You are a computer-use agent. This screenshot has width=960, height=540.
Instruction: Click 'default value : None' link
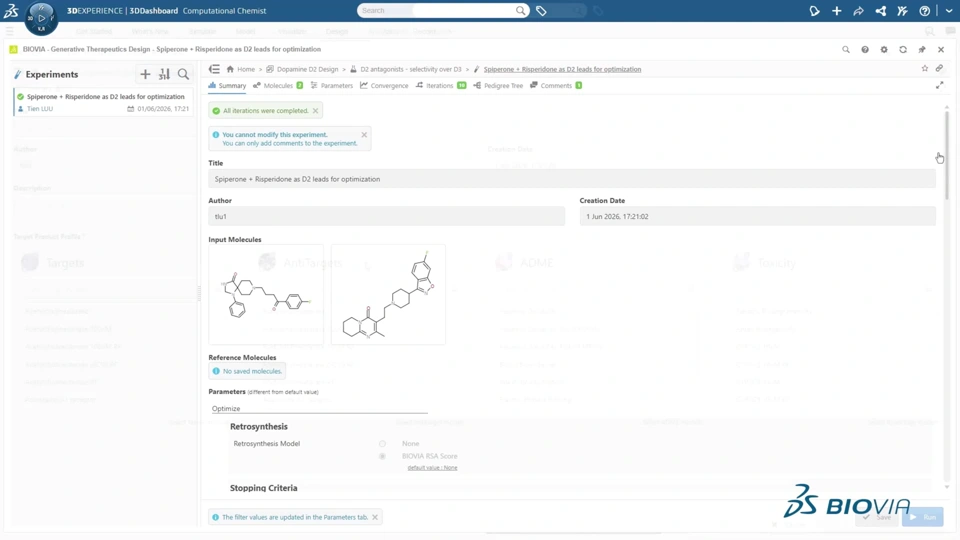(x=432, y=468)
